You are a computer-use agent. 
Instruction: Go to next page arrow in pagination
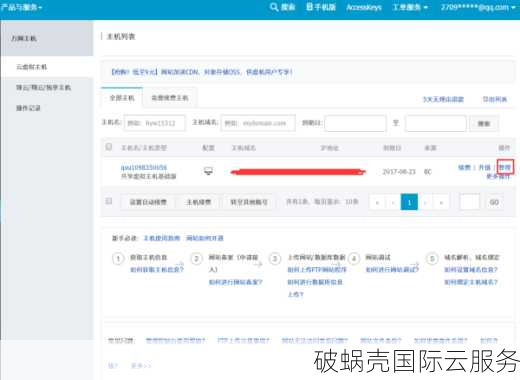pyautogui.click(x=425, y=202)
